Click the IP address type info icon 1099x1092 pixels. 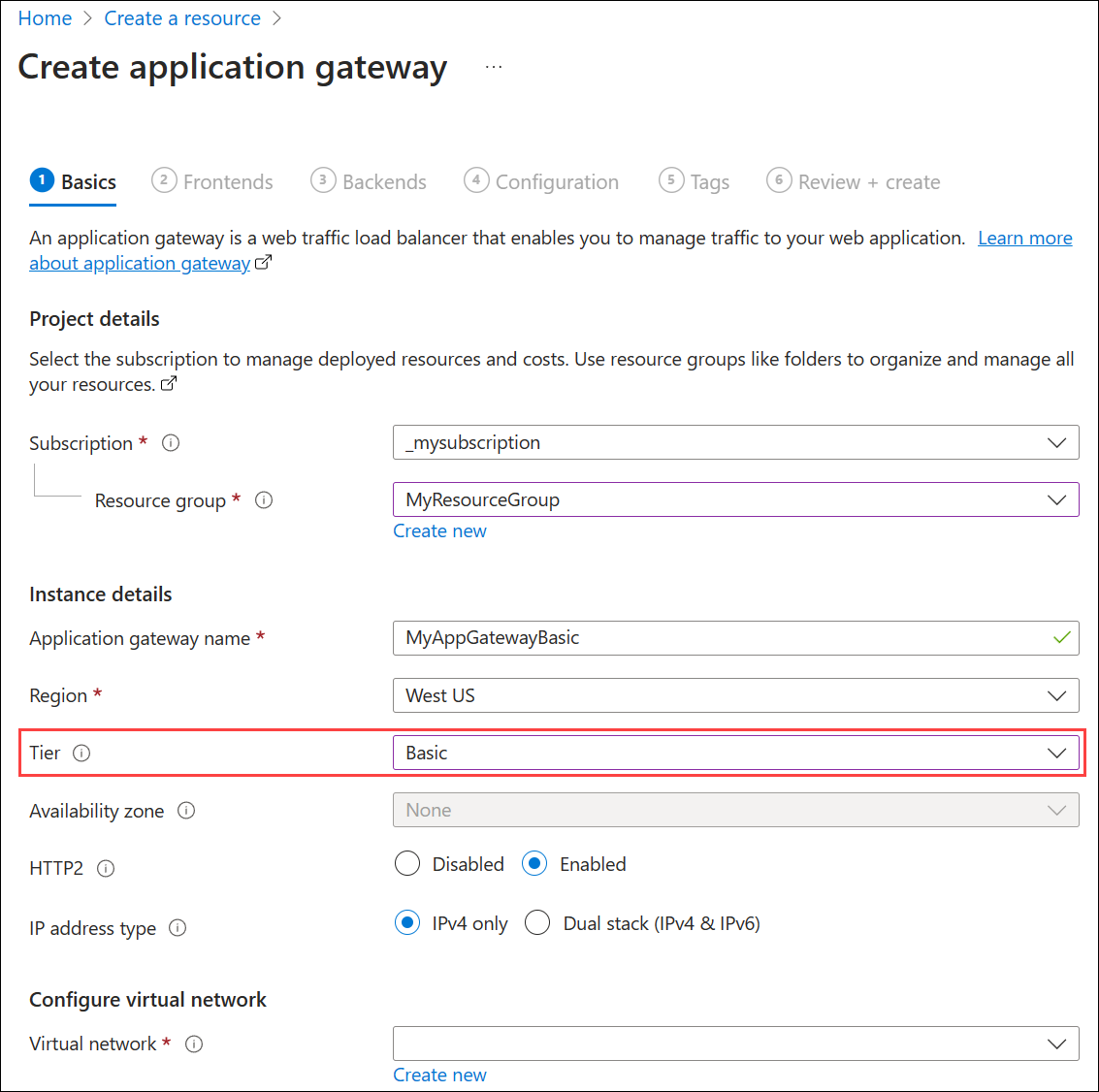pos(178,928)
